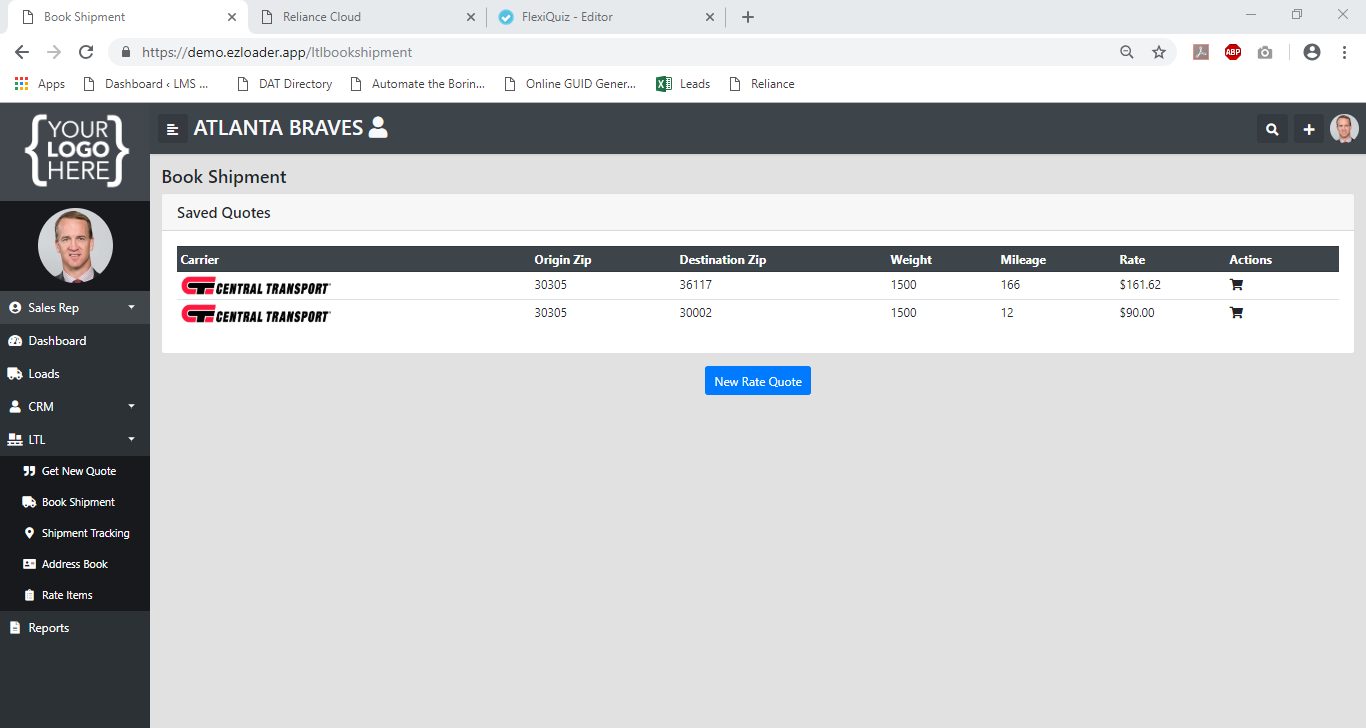Click the plus icon to create new item
Image resolution: width=1366 pixels, height=728 pixels.
coord(1309,129)
